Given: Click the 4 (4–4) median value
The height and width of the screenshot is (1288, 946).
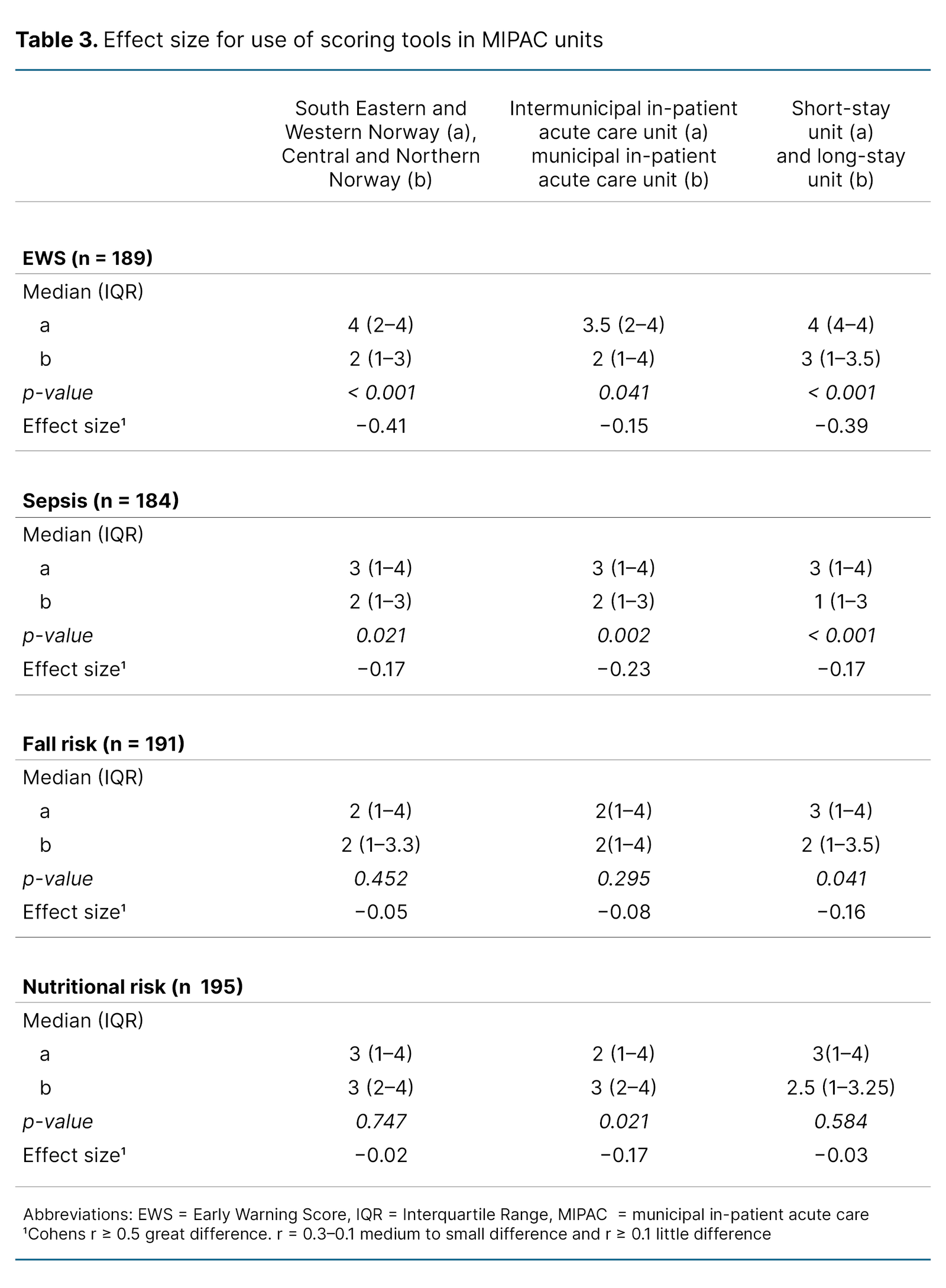Looking at the screenshot, I should coord(840,325).
